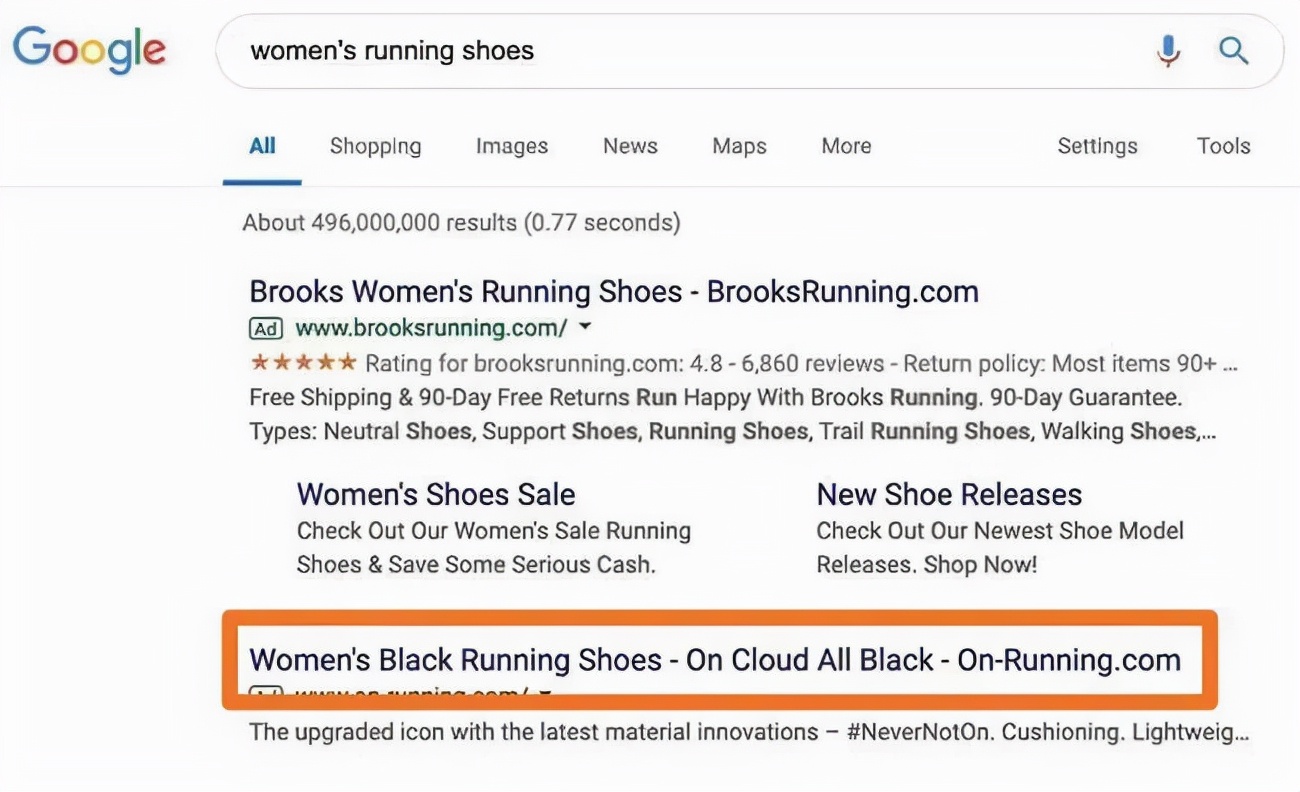The width and height of the screenshot is (1300, 792).
Task: Expand the More search options menu
Action: point(846,146)
